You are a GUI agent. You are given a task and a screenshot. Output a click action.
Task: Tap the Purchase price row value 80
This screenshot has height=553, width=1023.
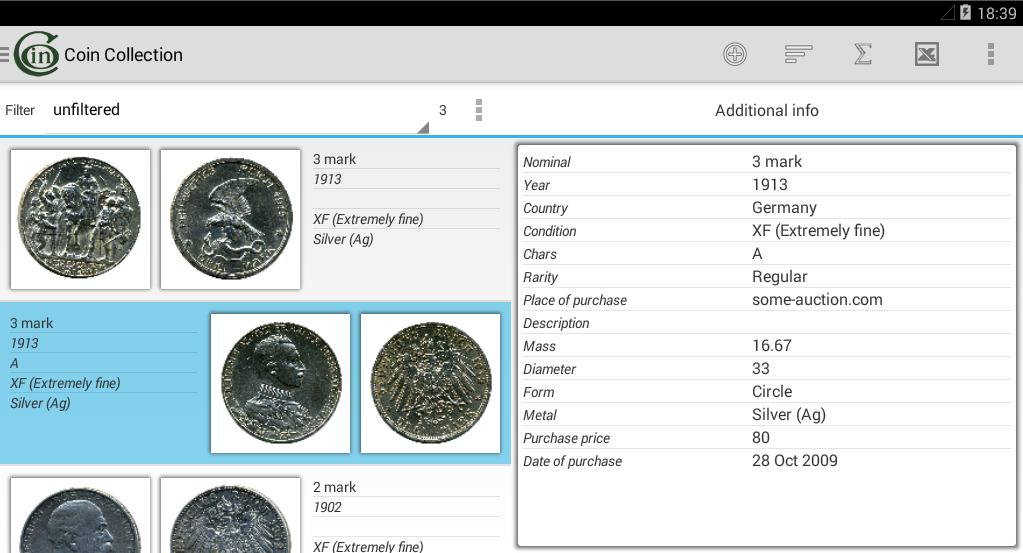(x=761, y=438)
